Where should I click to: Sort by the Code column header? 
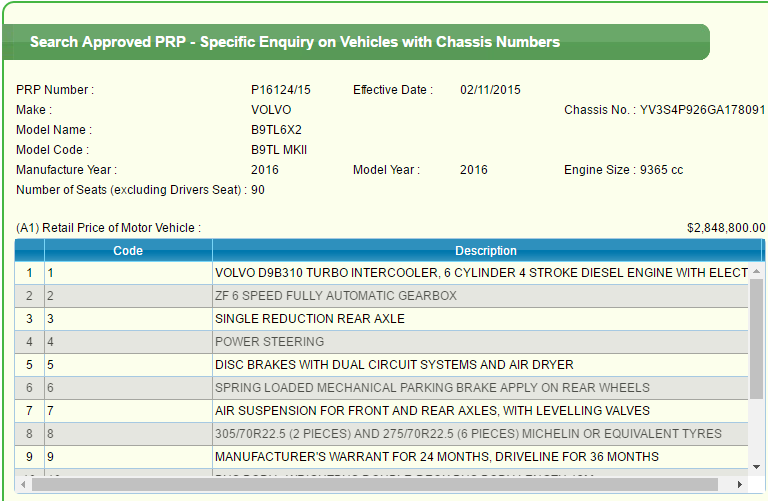(128, 251)
